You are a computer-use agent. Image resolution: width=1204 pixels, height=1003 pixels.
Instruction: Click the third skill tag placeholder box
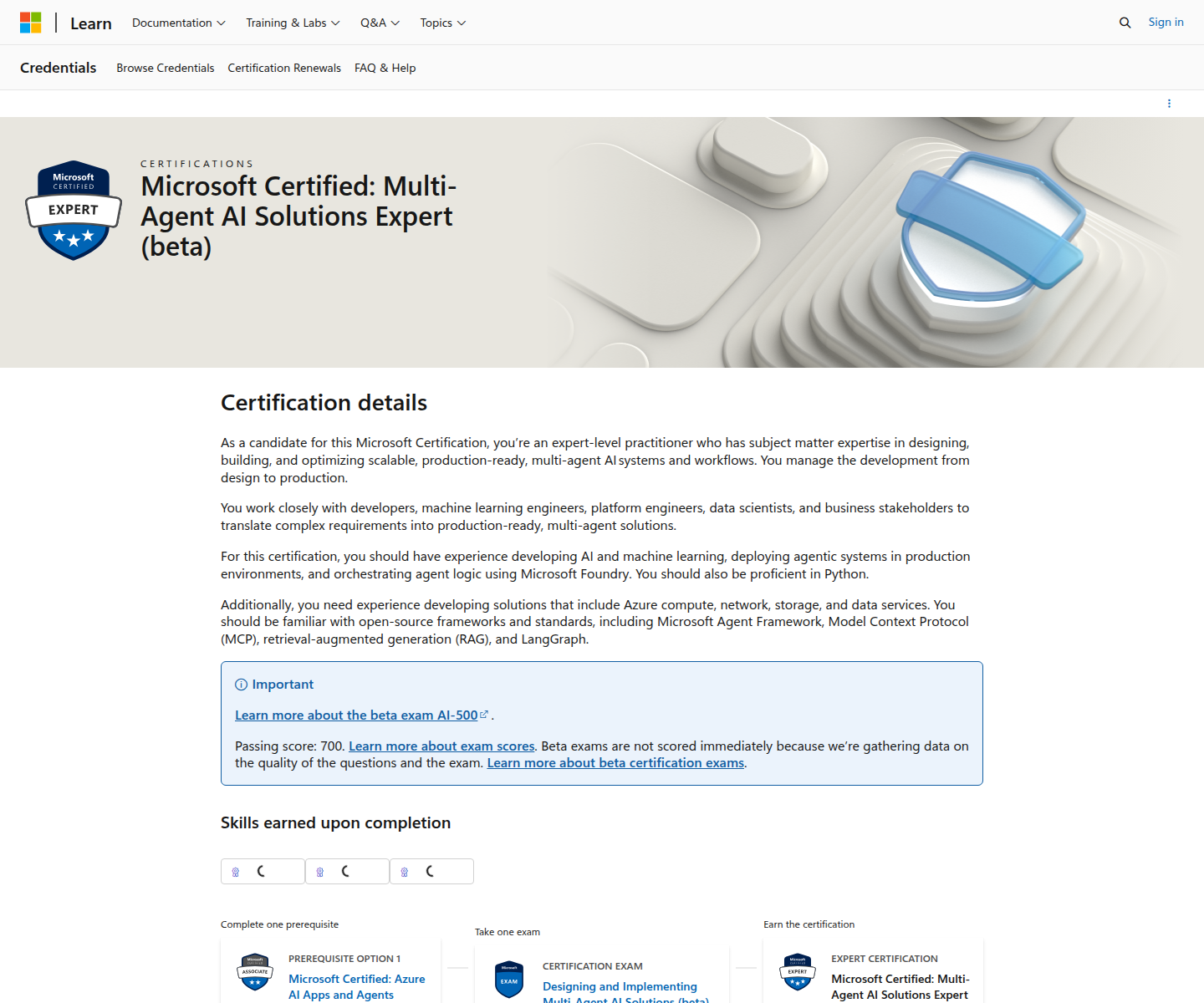pos(431,872)
